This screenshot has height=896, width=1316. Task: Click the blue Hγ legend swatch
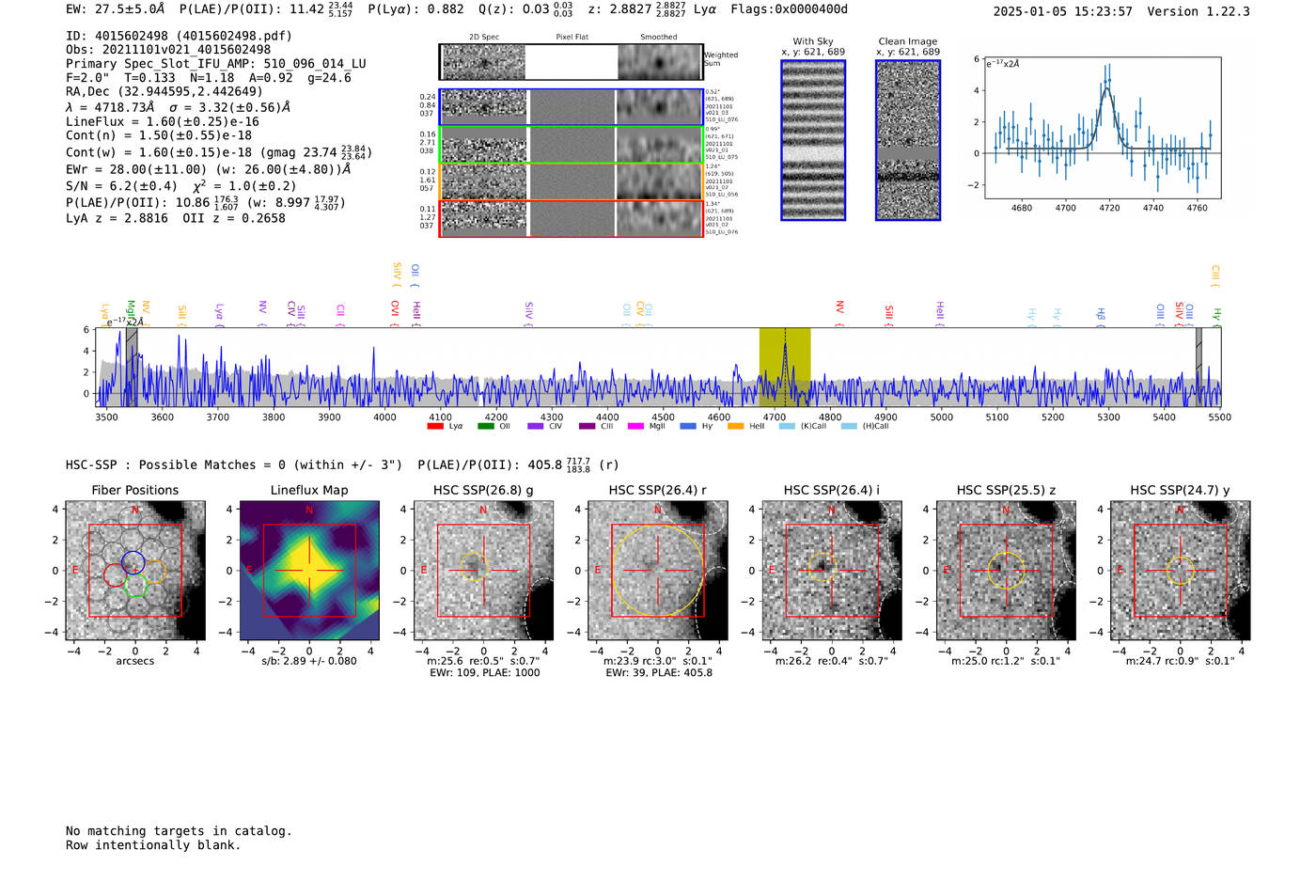[x=688, y=426]
